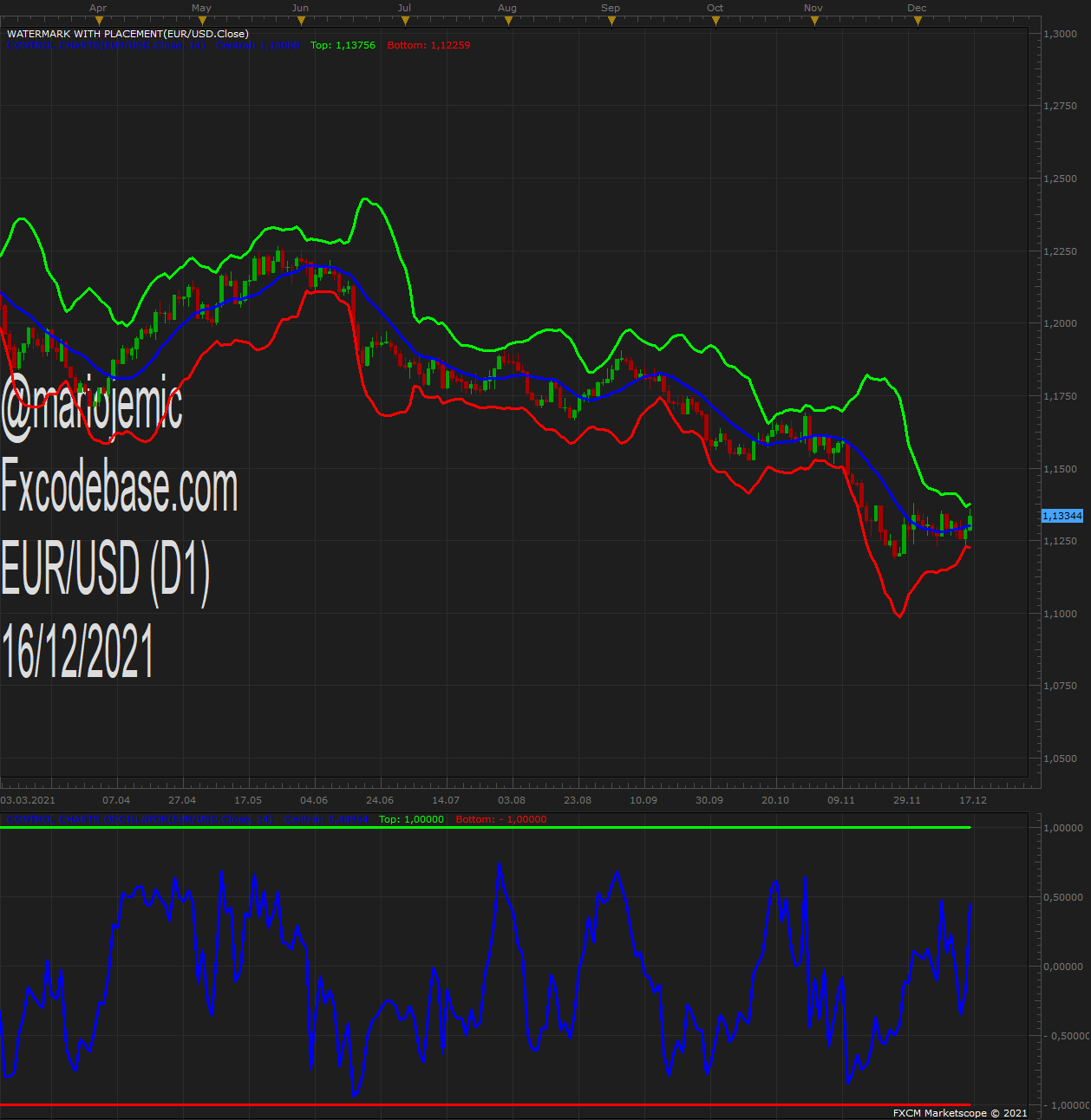The height and width of the screenshot is (1120, 1091).
Task: Click the red horizontal line at oscillator bottom
Action: pos(486,1104)
